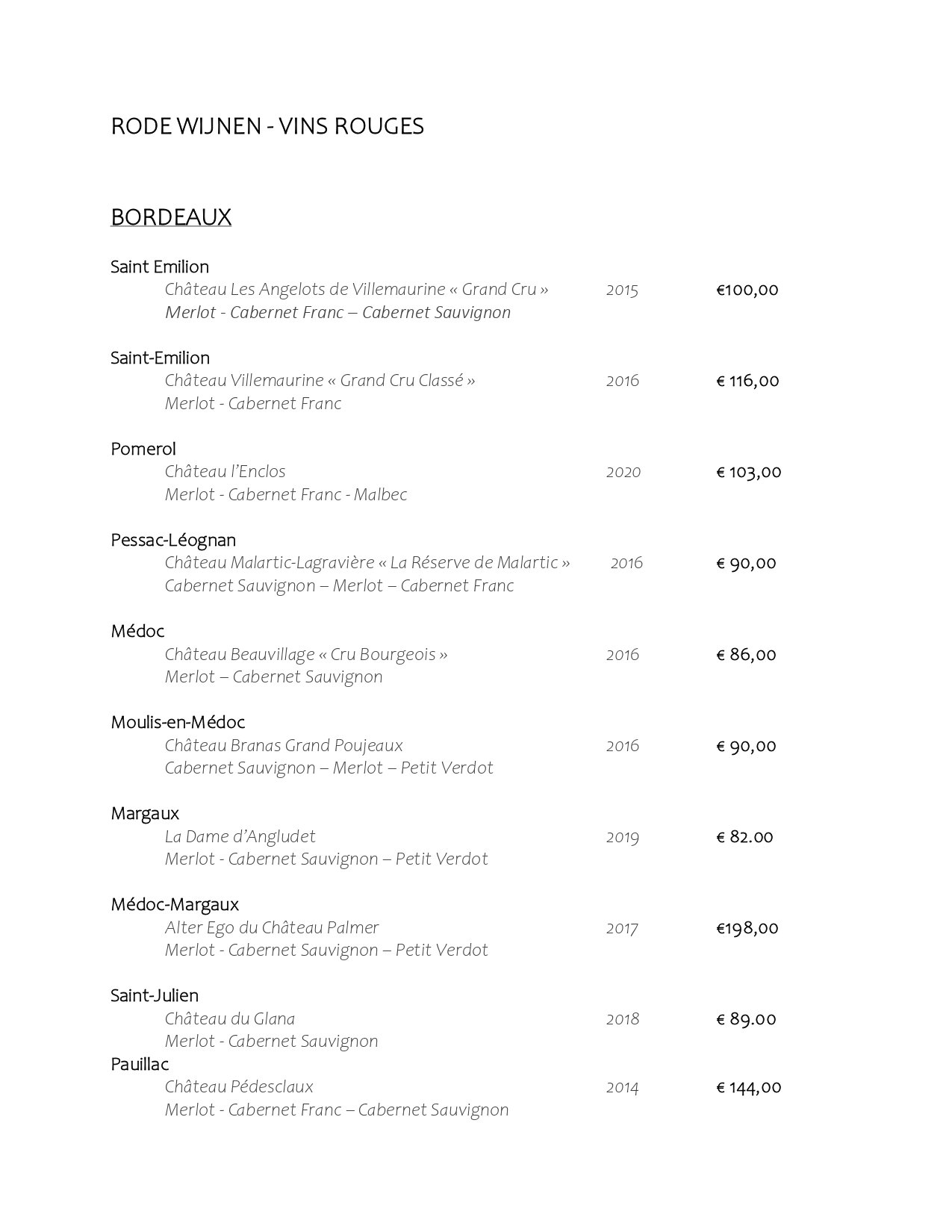Click the RODE WIJNEN - VINS ROUGES title
This screenshot has width=952, height=1232.
(267, 126)
